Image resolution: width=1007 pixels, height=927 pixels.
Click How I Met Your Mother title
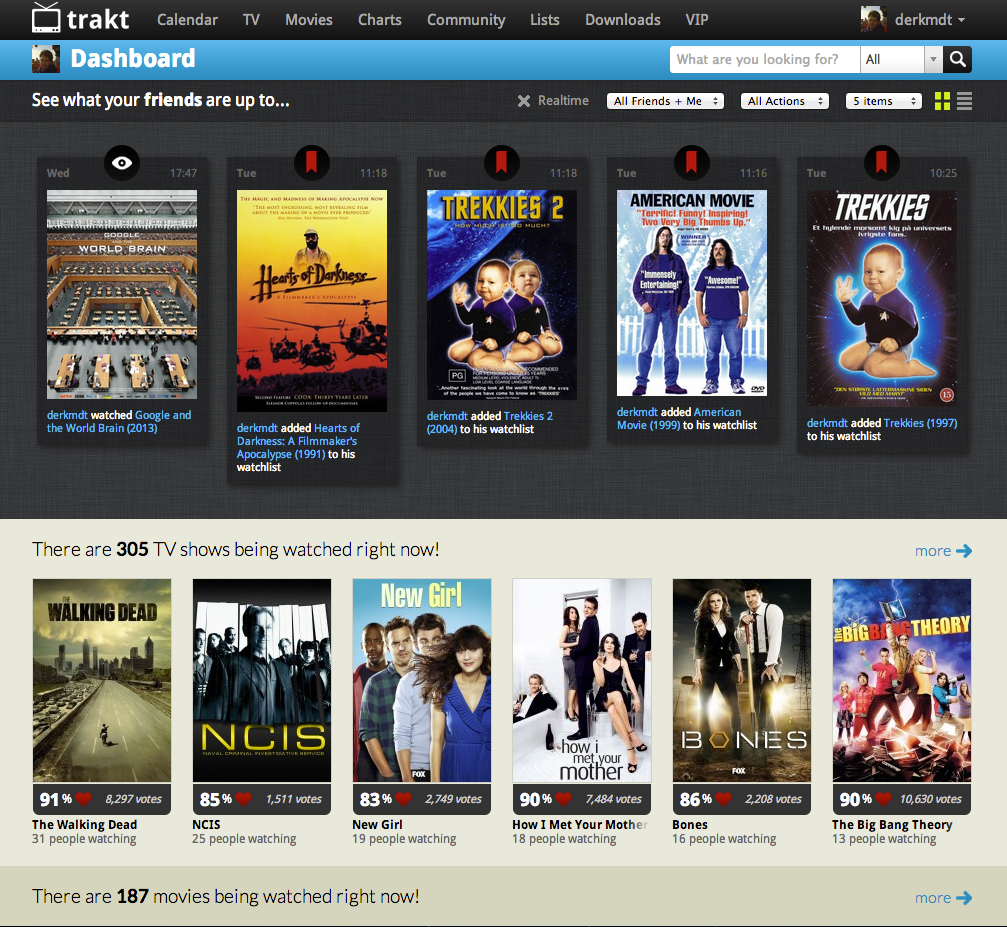(580, 824)
